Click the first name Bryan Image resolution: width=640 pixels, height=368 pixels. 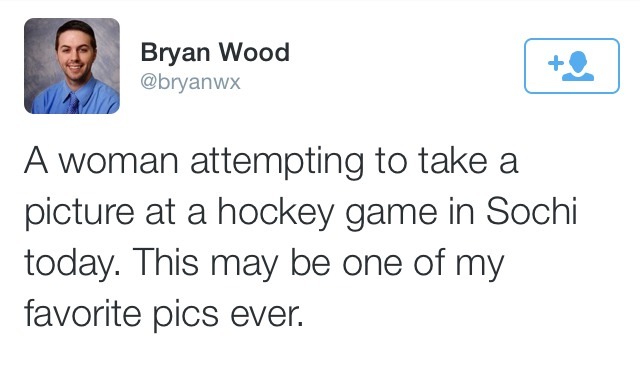(175, 53)
